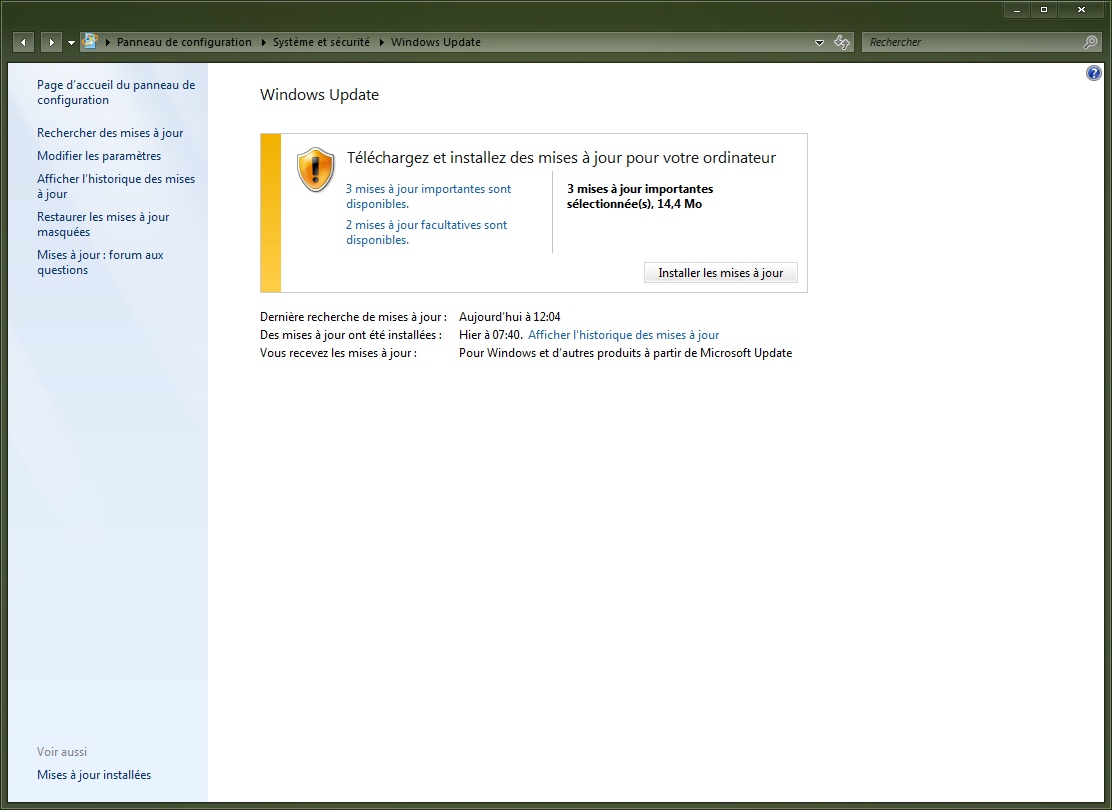Click the warning shield icon

pos(316,170)
